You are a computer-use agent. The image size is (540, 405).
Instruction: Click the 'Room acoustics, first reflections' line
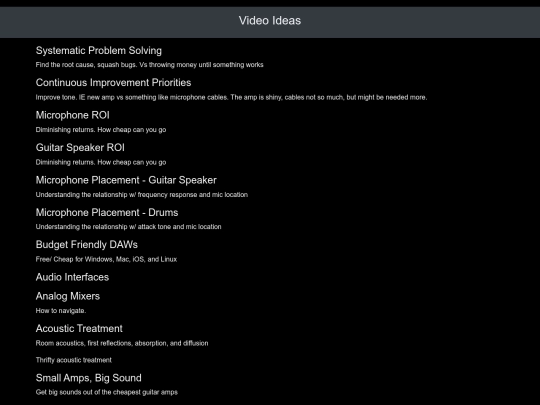(x=122, y=343)
